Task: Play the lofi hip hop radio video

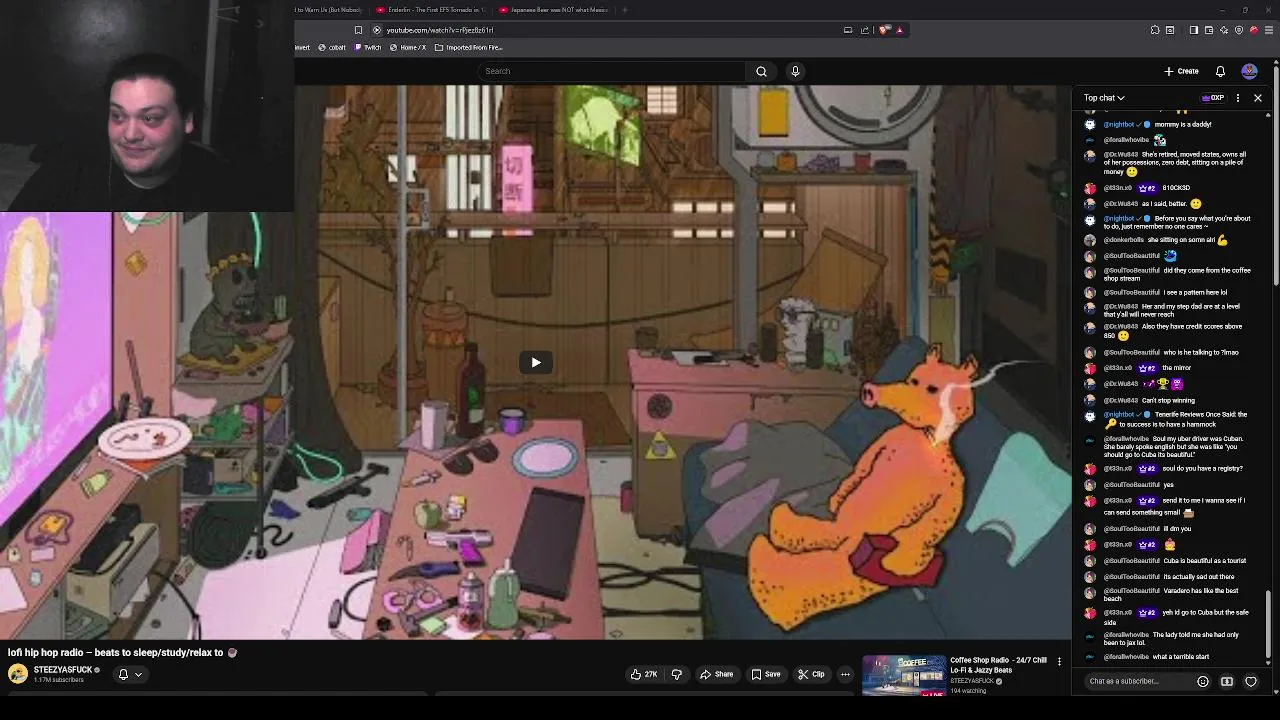Action: (x=535, y=362)
